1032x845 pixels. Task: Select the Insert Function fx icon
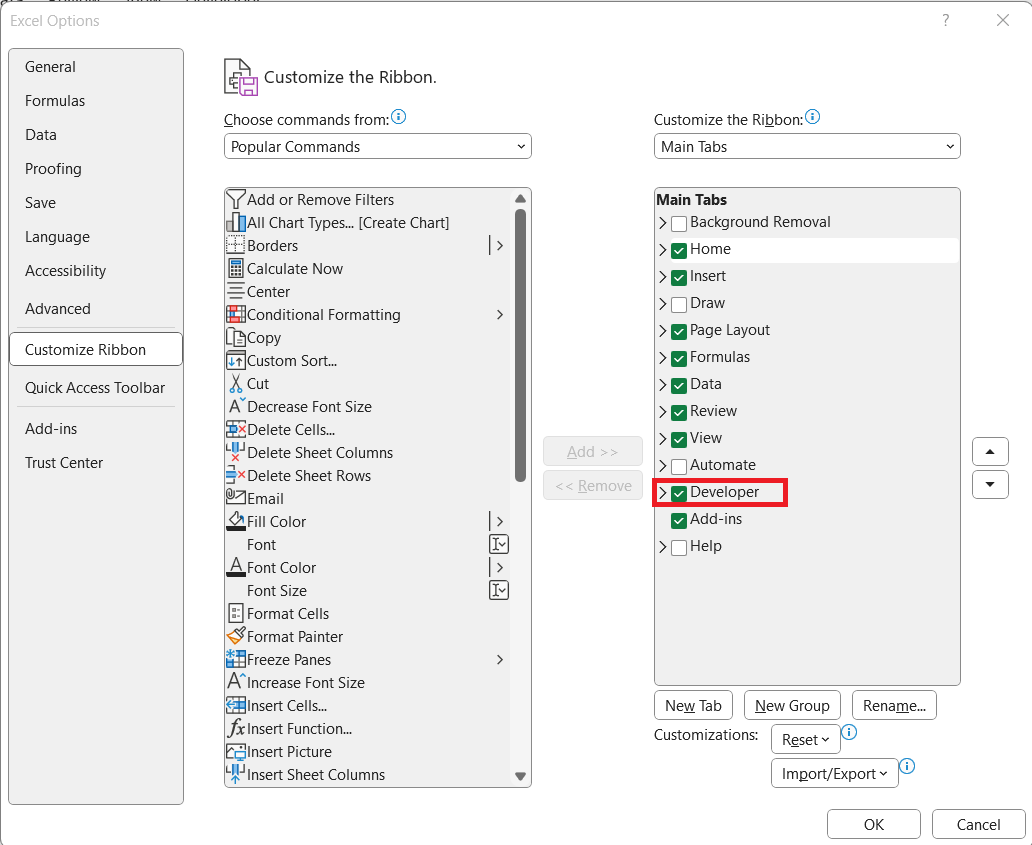tap(236, 729)
